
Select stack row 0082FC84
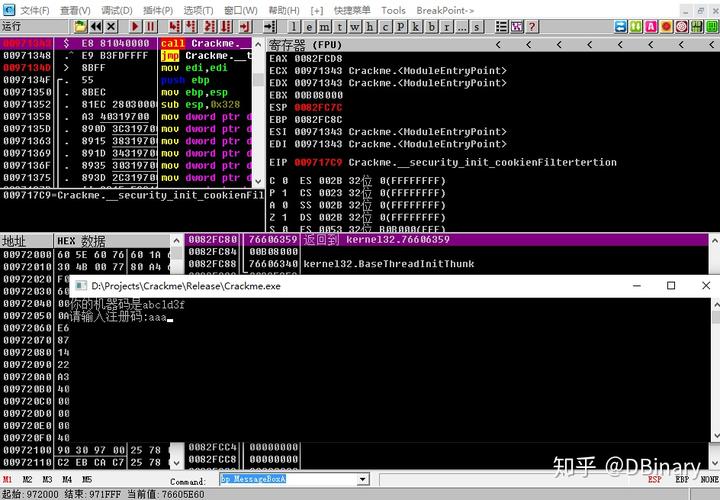[445, 252]
